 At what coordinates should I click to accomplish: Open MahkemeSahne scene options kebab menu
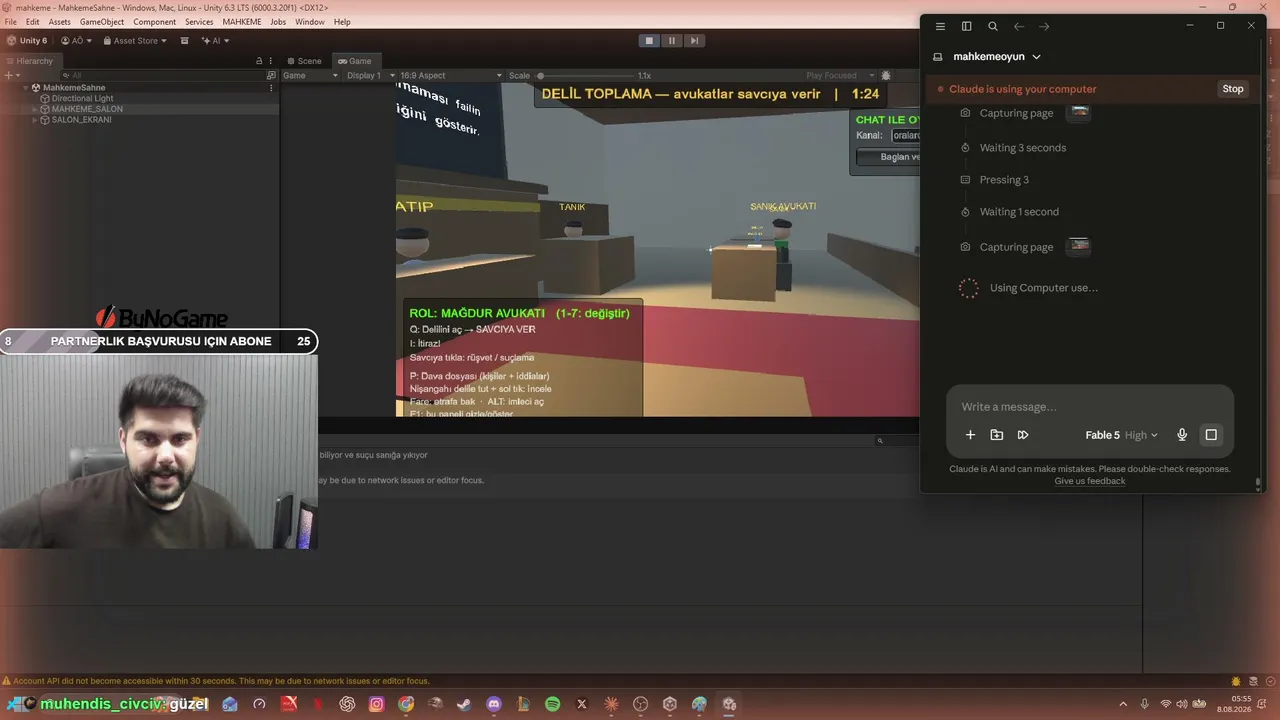270,88
